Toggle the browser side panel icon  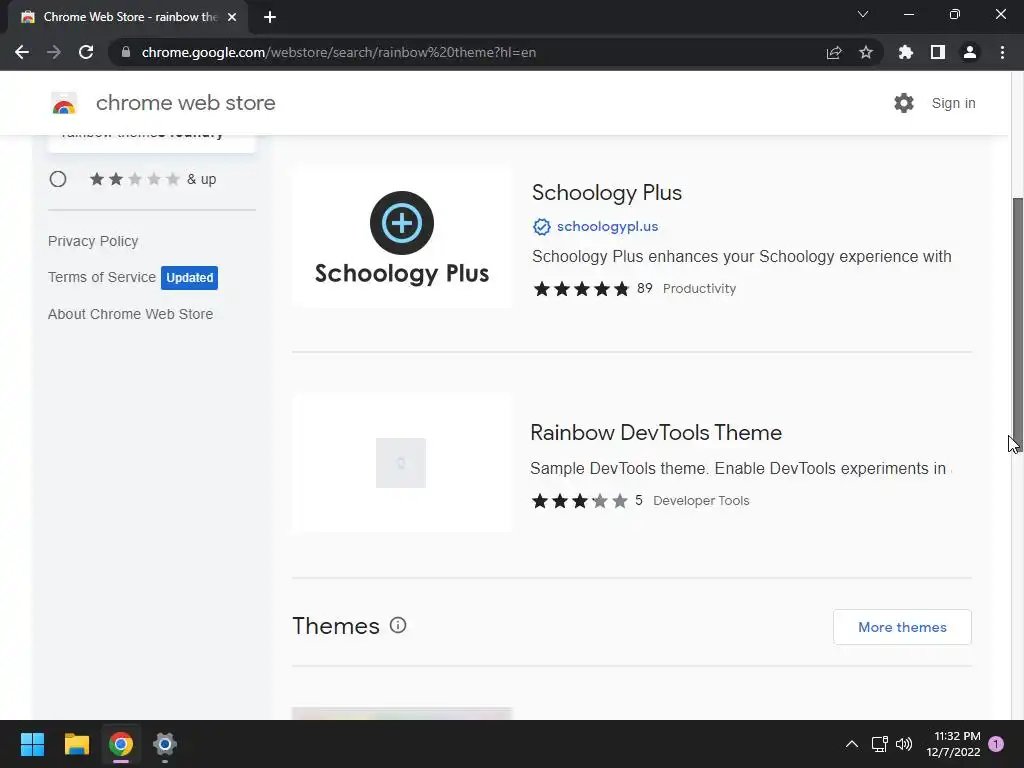938,52
